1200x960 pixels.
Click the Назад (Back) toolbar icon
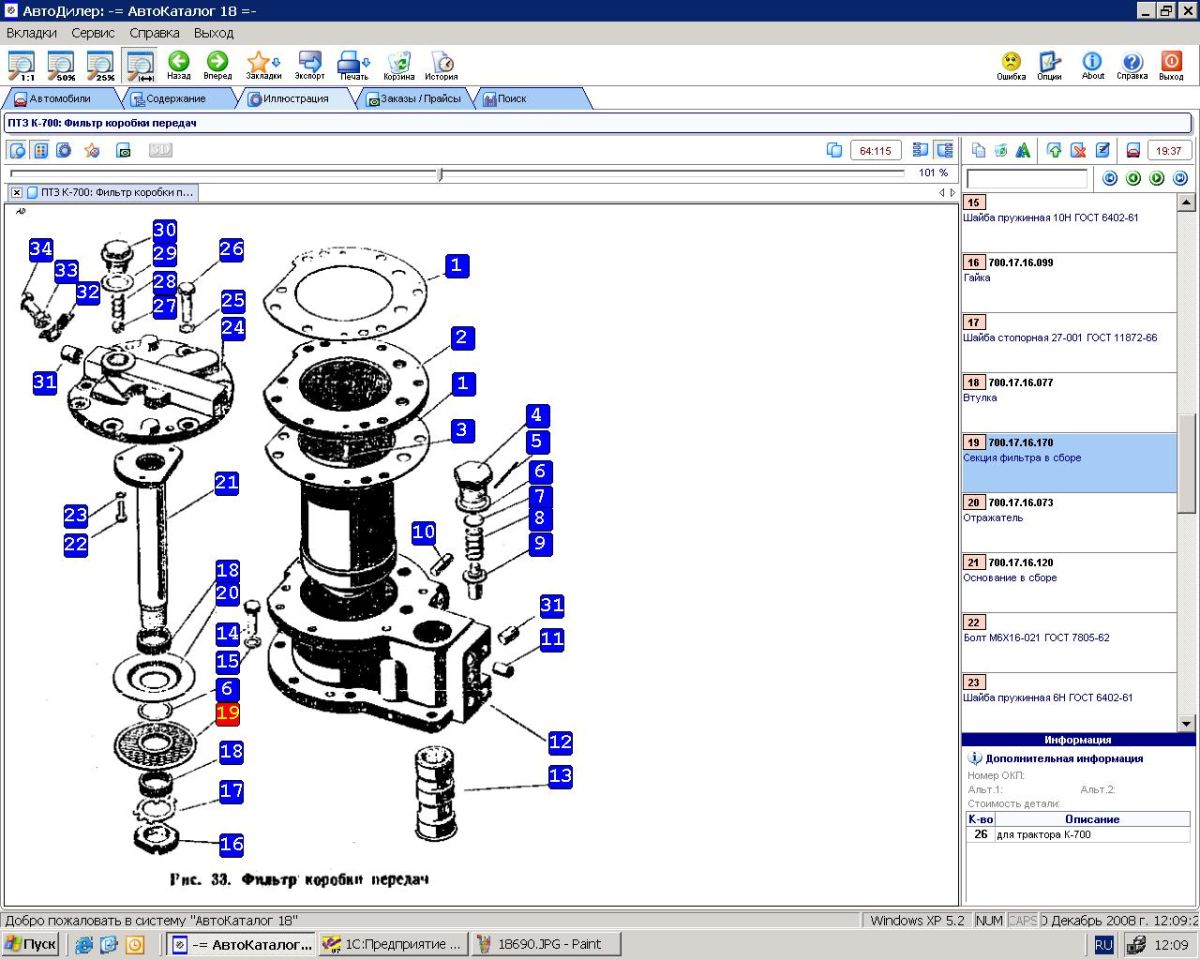tap(179, 64)
